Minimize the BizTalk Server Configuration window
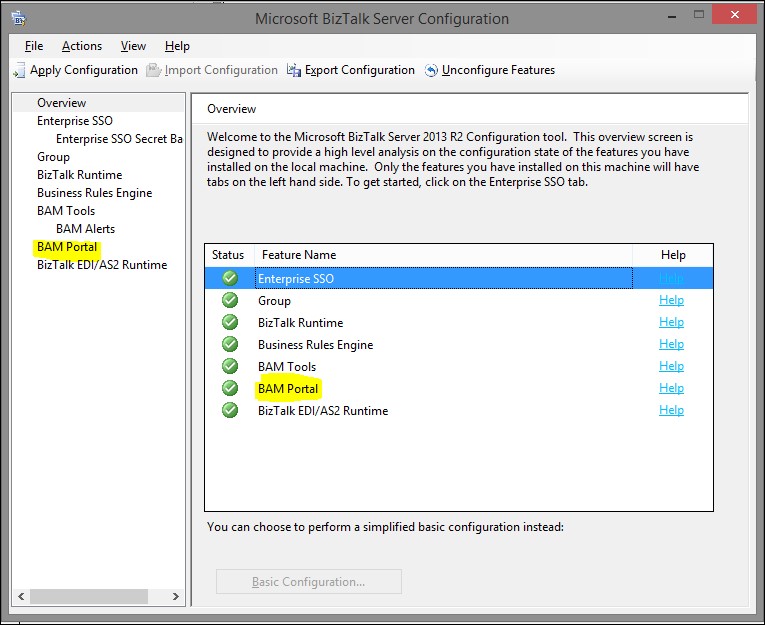The width and height of the screenshot is (765, 625). tap(672, 17)
